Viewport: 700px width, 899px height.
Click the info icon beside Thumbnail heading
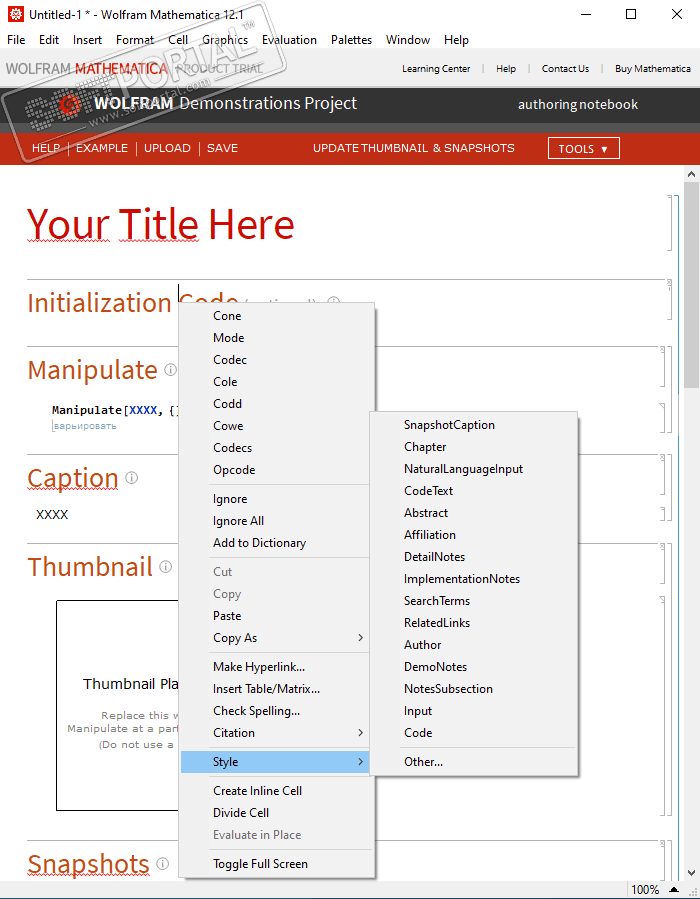[166, 566]
